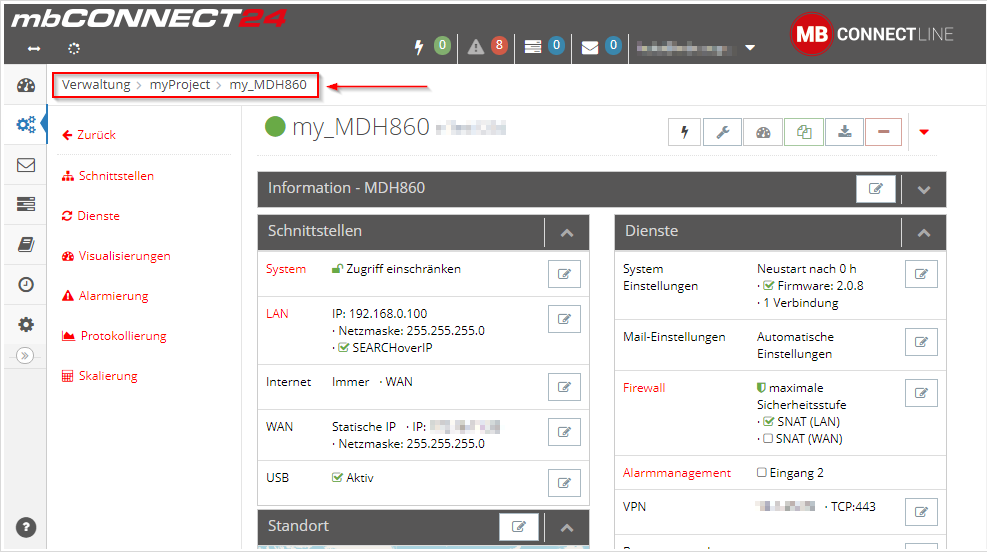987x552 pixels.
Task: Toggle SNAT (WAN) checkbox
Action: 767,438
